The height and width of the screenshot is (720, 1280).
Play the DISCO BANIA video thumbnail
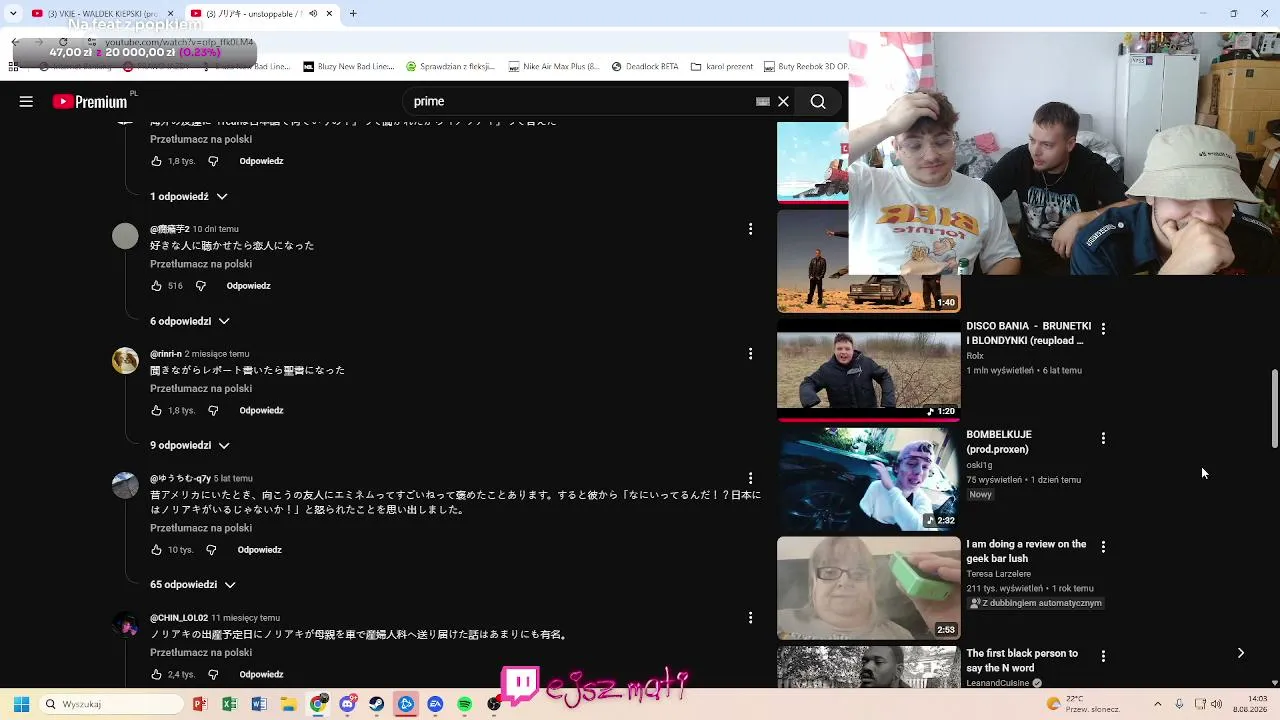[x=868, y=370]
